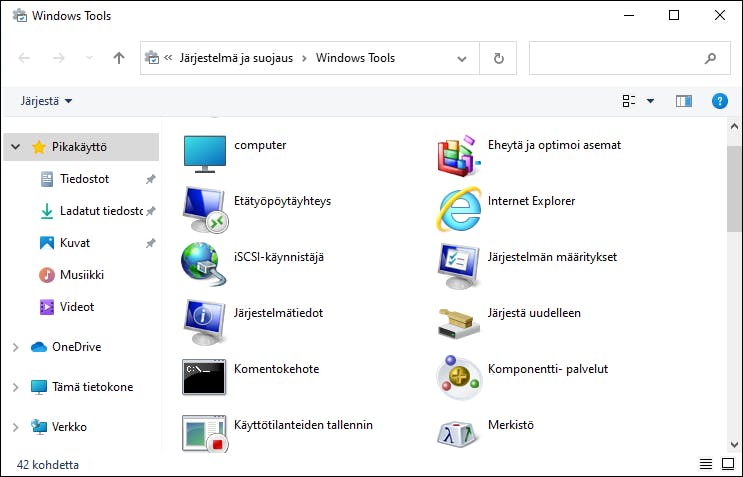Open Ladatut tiedostot in sidebar
The width and height of the screenshot is (743, 477).
point(101,211)
